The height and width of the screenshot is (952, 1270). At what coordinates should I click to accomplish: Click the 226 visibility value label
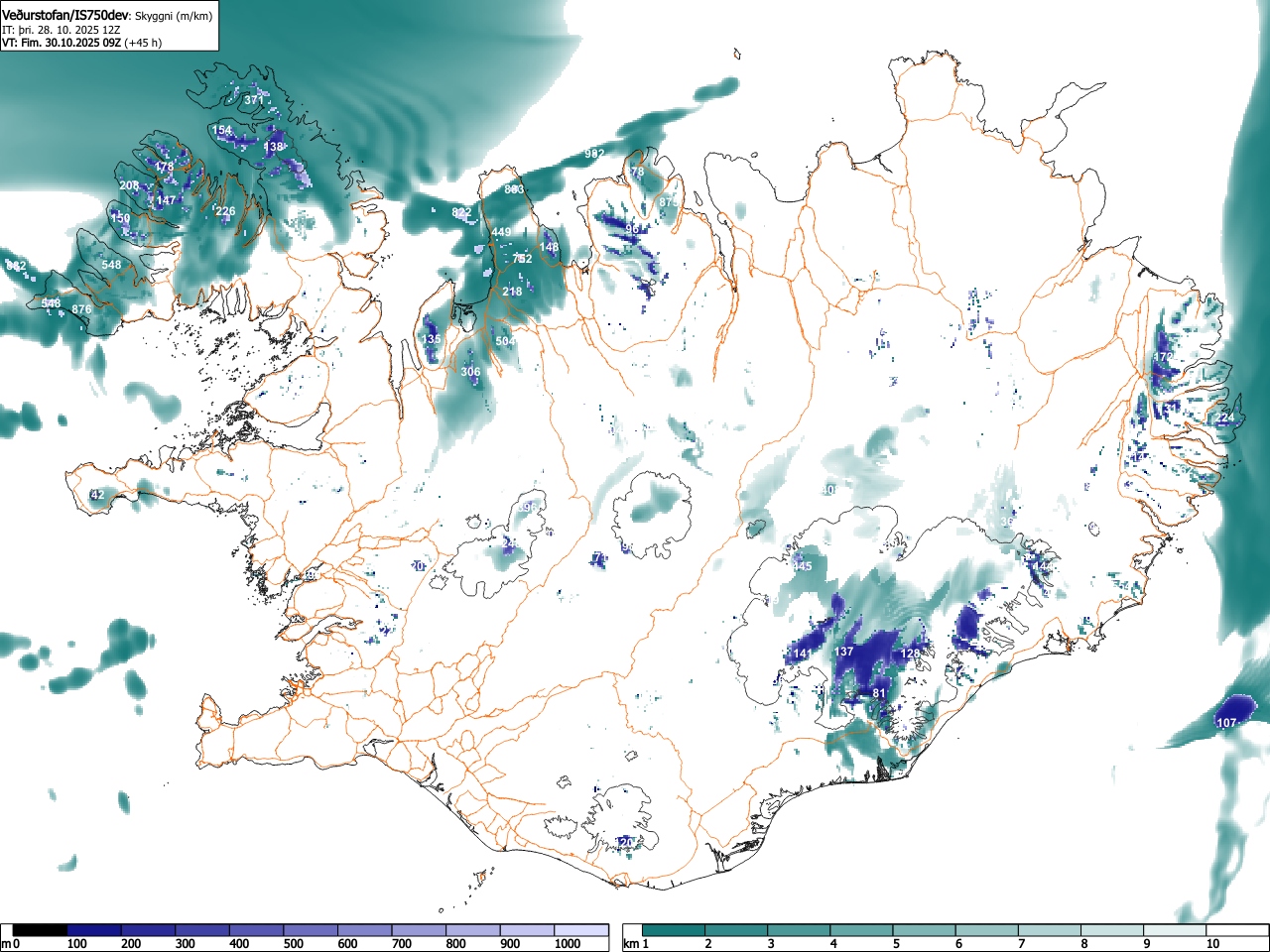coord(226,212)
